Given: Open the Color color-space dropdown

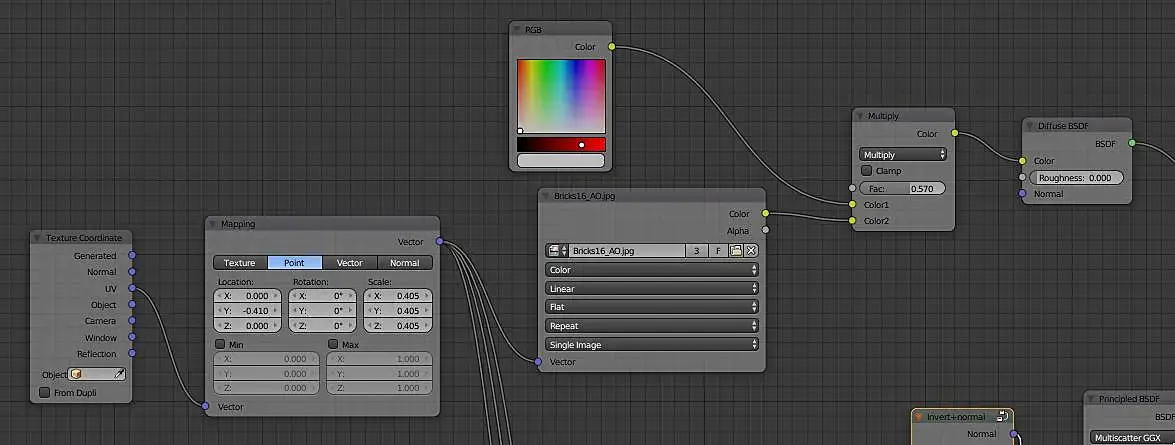Looking at the screenshot, I should [x=652, y=270].
